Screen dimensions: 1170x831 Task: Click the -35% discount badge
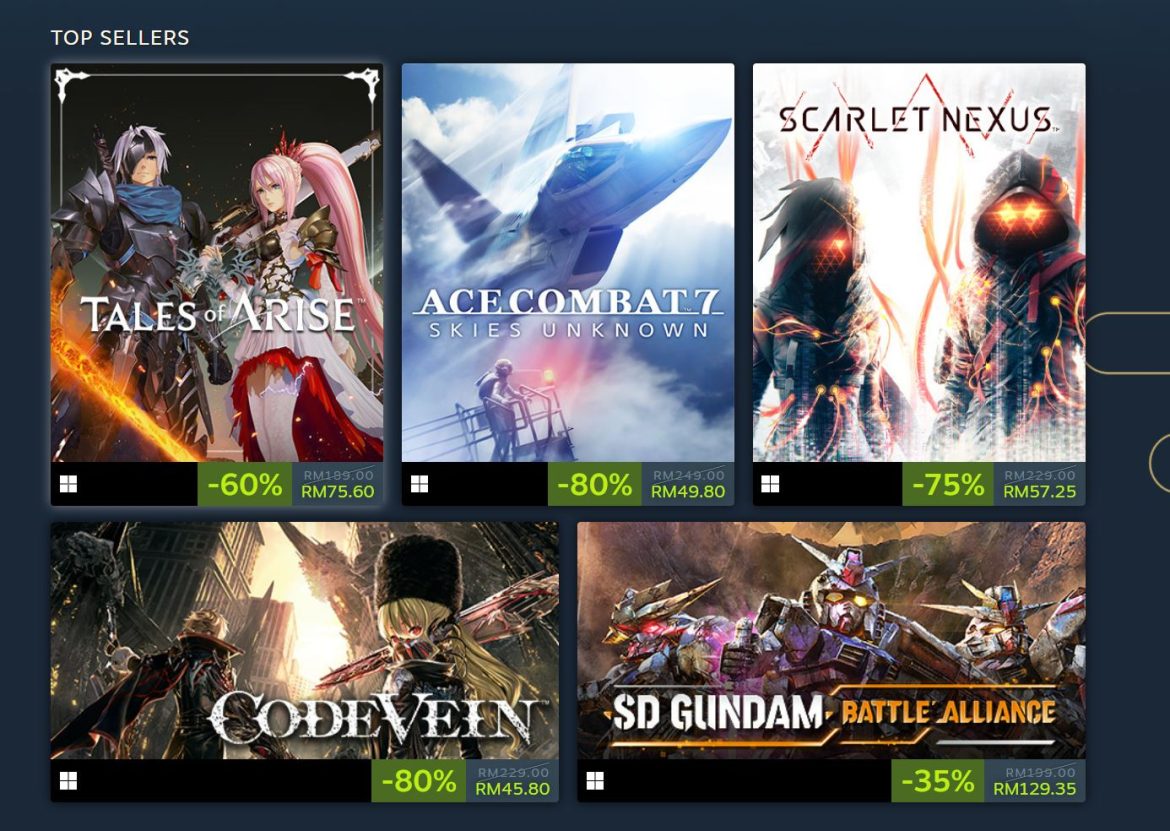pyautogui.click(x=938, y=781)
